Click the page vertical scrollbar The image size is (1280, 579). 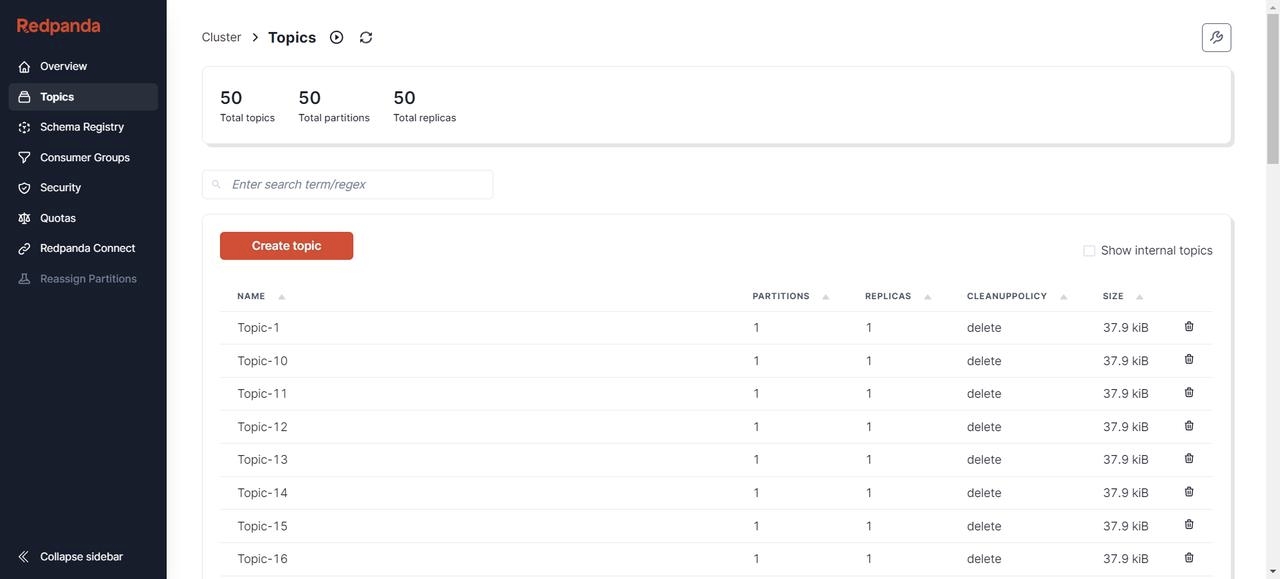[1273, 300]
